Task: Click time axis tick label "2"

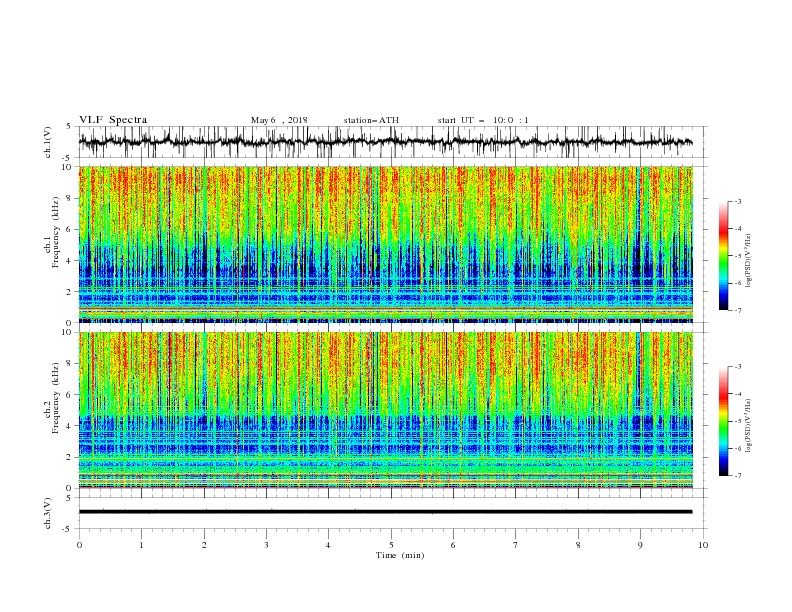Action: coord(204,545)
